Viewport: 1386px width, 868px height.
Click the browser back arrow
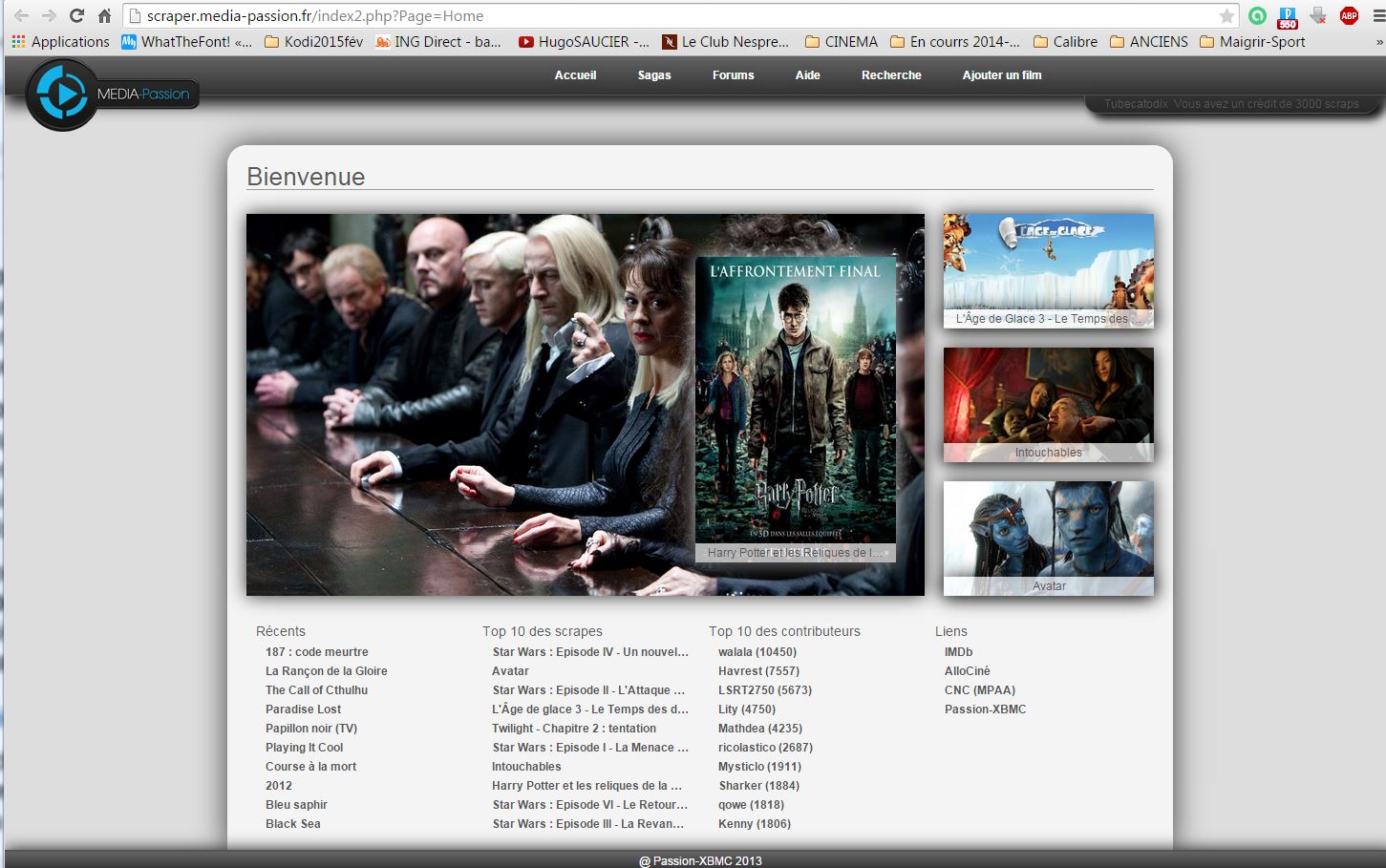[x=21, y=15]
